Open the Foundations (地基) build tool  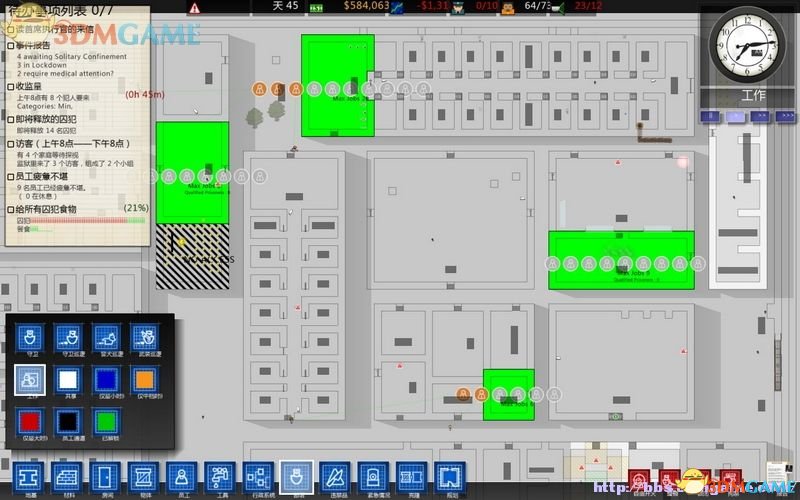tap(29, 478)
